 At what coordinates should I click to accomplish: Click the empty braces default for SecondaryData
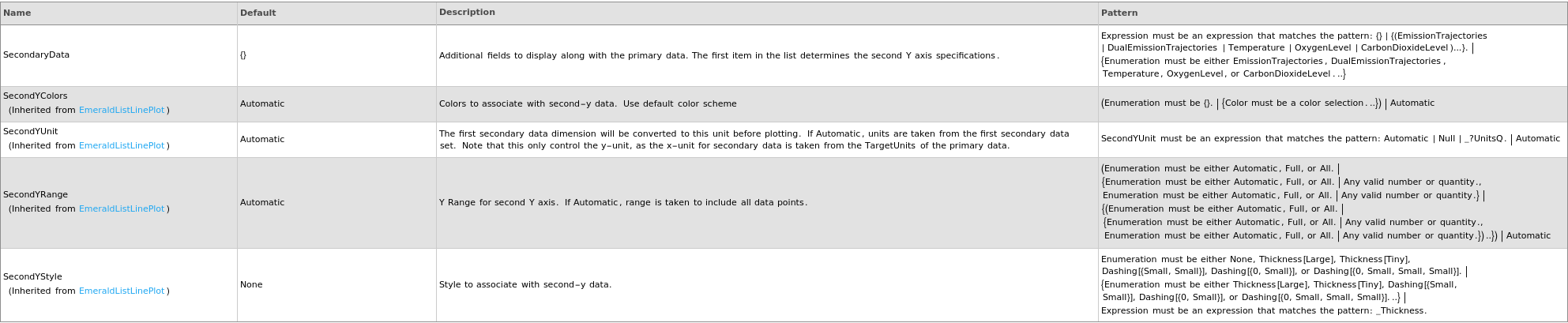pos(243,55)
